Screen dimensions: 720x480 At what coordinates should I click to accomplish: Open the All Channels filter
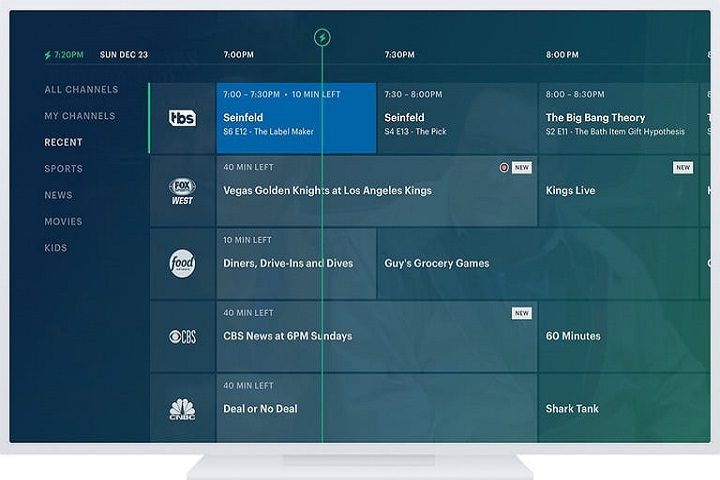81,90
